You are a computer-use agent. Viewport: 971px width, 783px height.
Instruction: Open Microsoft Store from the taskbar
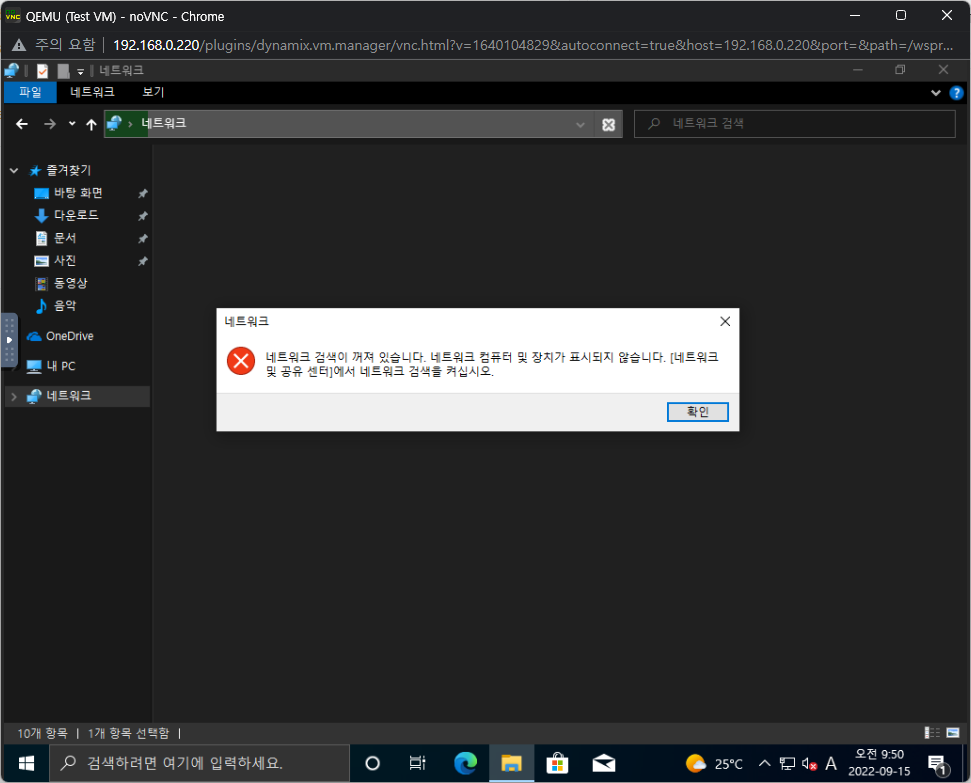557,763
